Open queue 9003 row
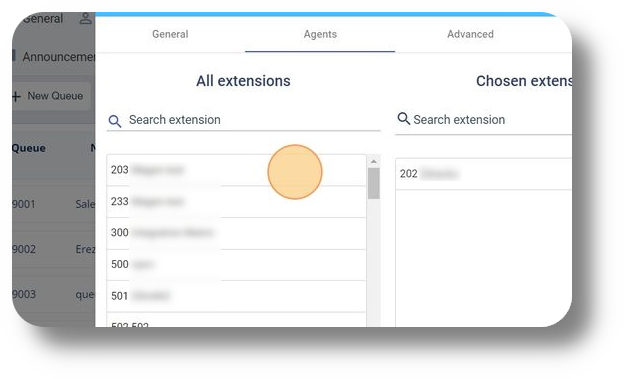Screen dimensions: 624x379 click(x=53, y=294)
